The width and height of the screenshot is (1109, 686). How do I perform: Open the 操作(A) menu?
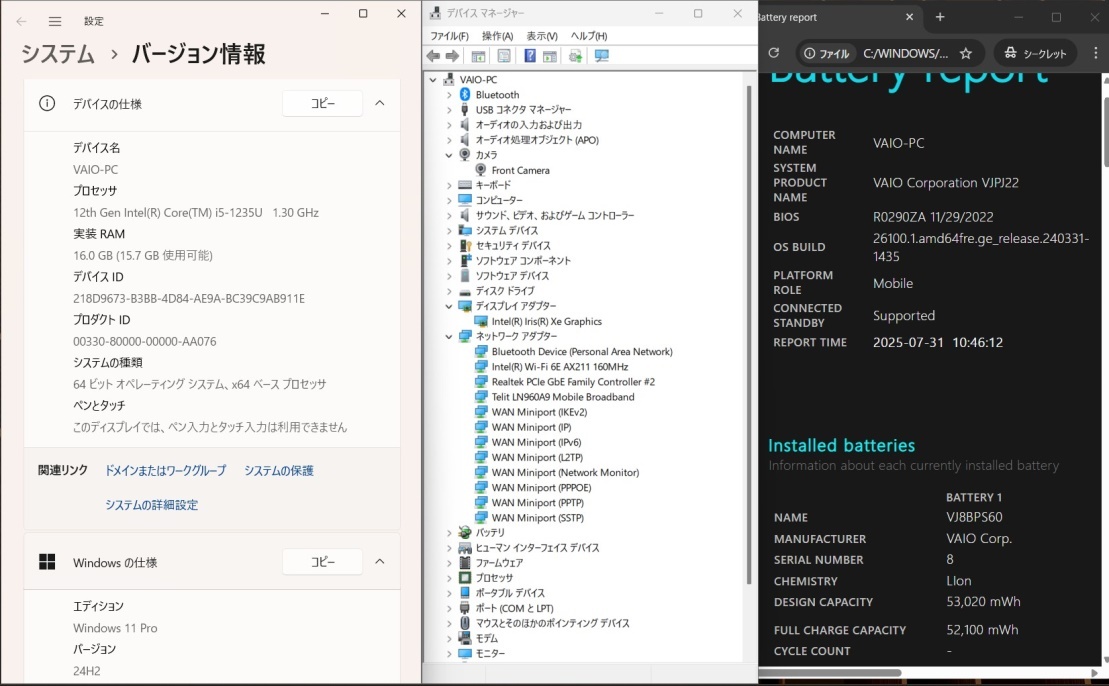pos(497,36)
